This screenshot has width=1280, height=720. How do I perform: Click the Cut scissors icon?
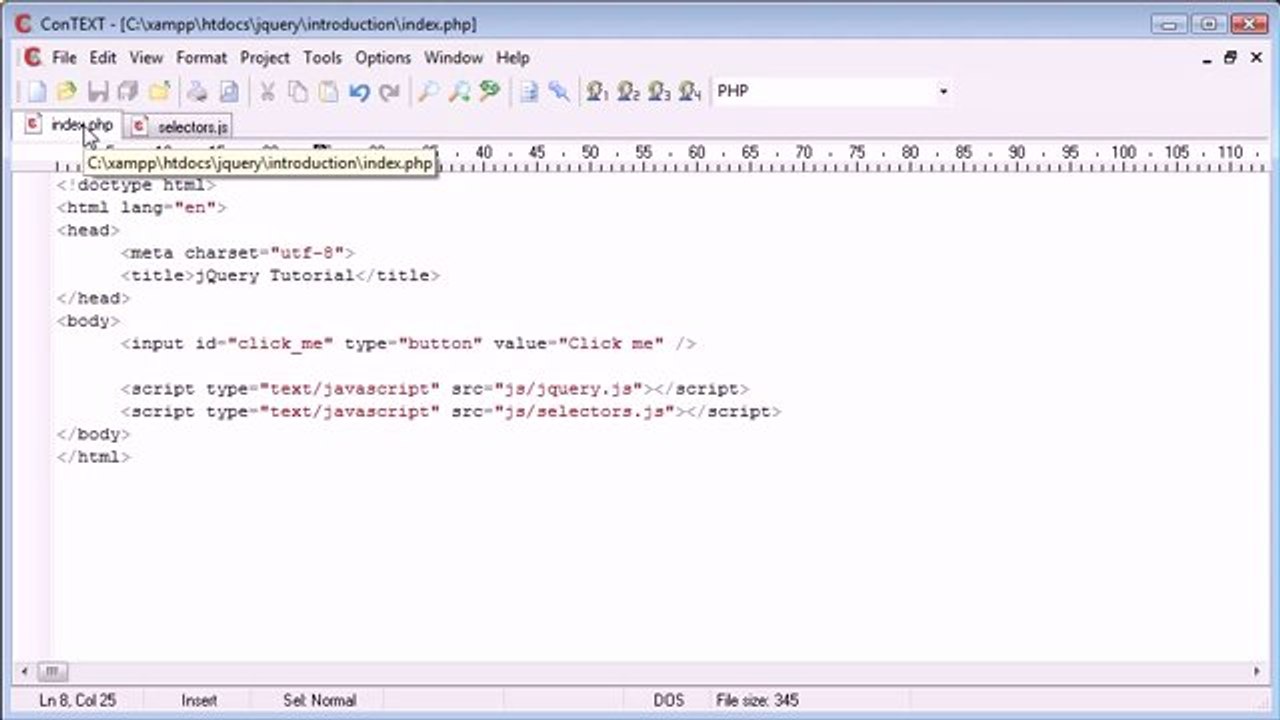click(x=268, y=92)
